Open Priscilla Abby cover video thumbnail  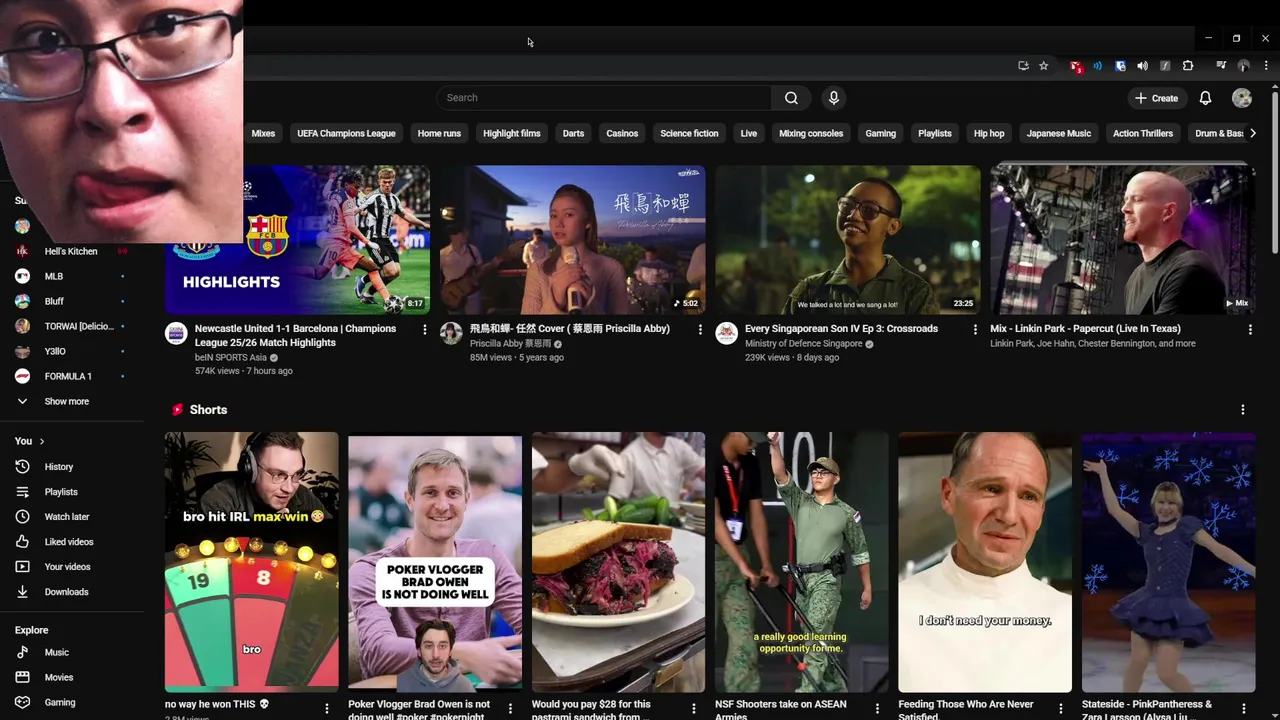[x=572, y=240]
